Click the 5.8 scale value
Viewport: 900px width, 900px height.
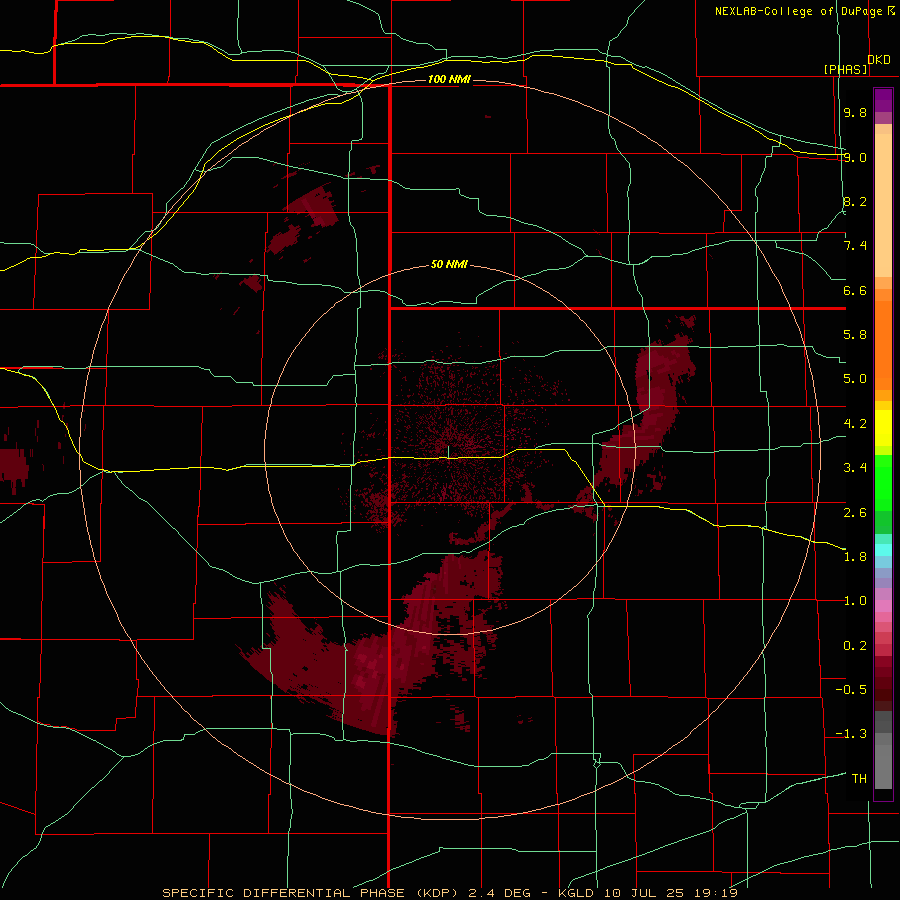pyautogui.click(x=855, y=335)
